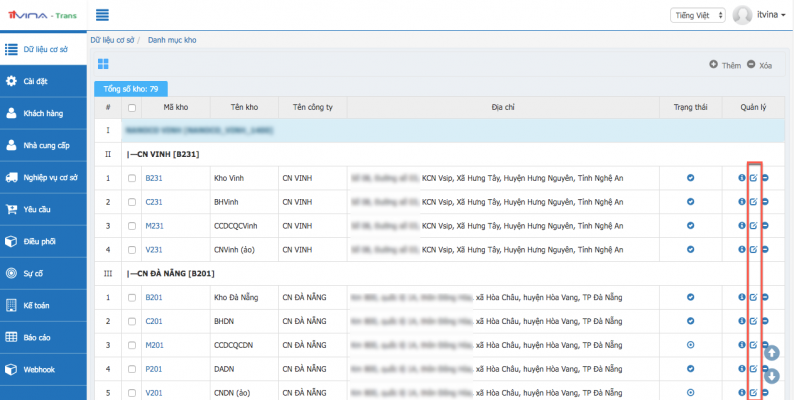Click edit icon for Kho Đà Nẵng row

click(753, 298)
